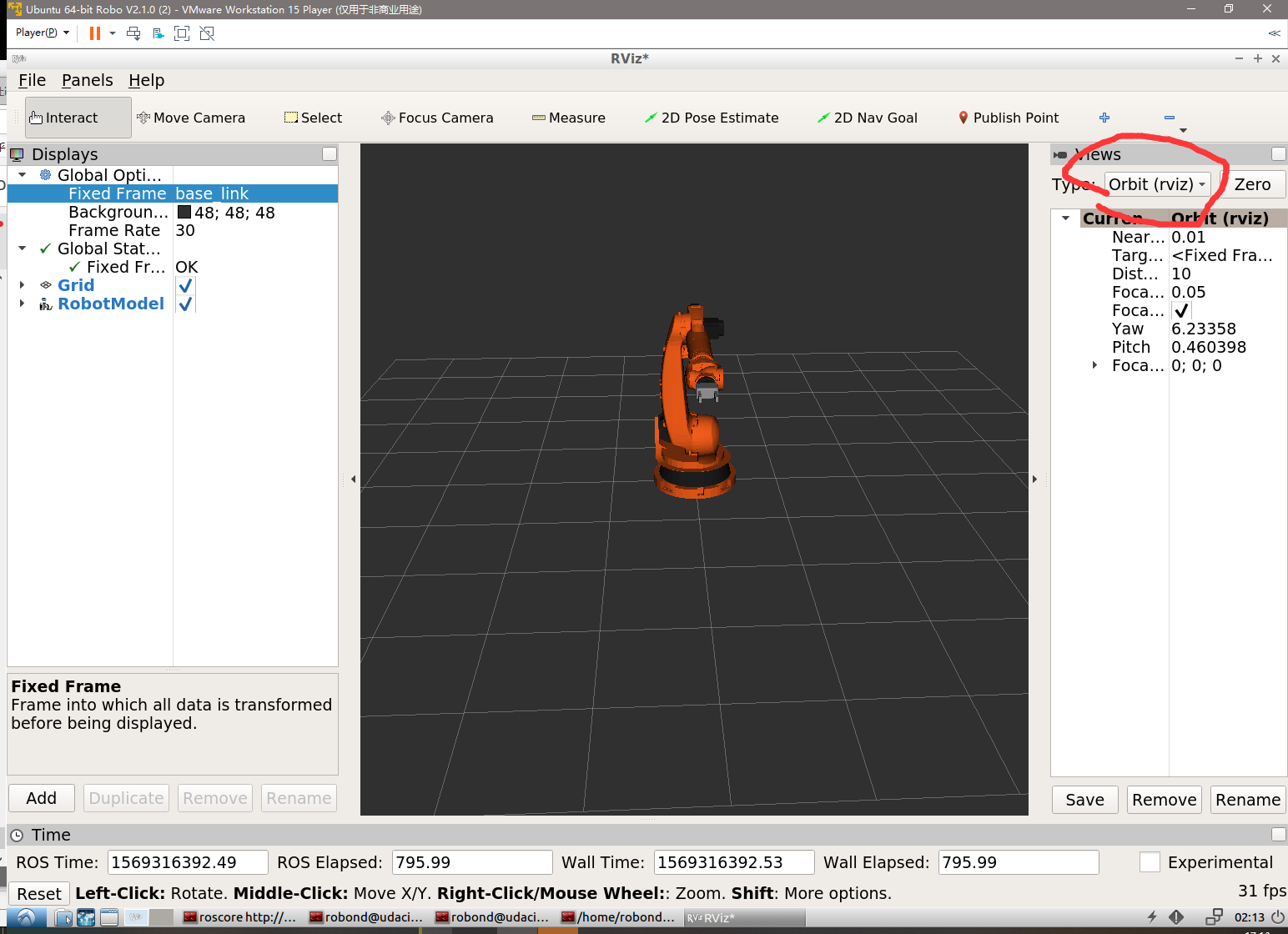
Task: Hide right panel with collapse arrow
Action: point(1034,479)
